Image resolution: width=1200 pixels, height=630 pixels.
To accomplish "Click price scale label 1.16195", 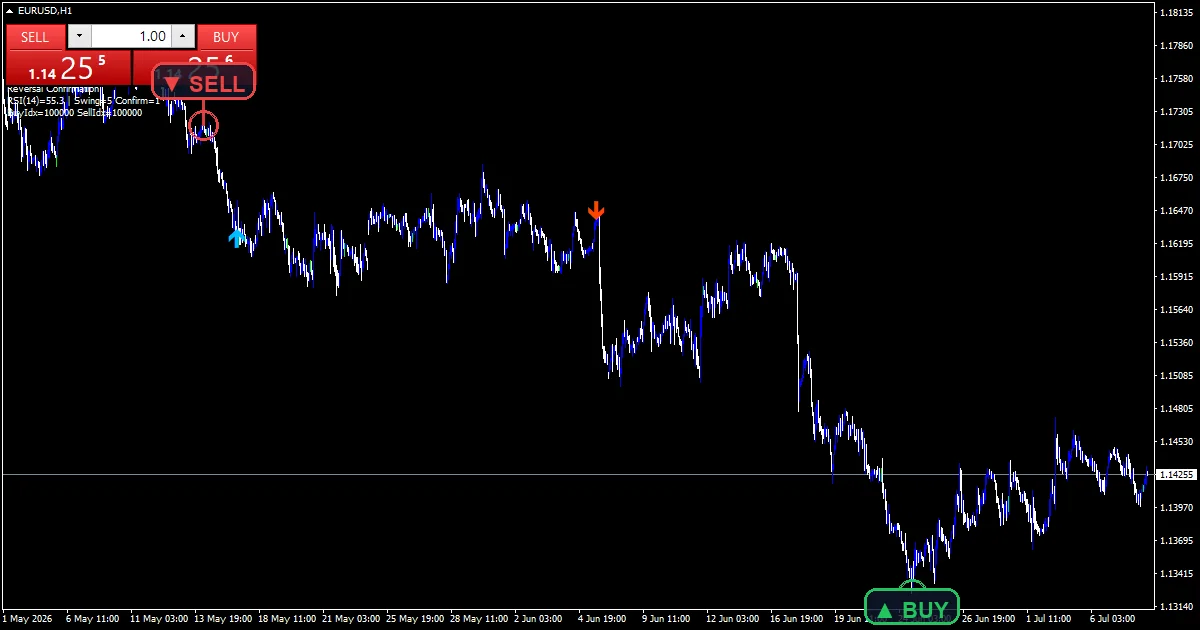I will (1176, 244).
